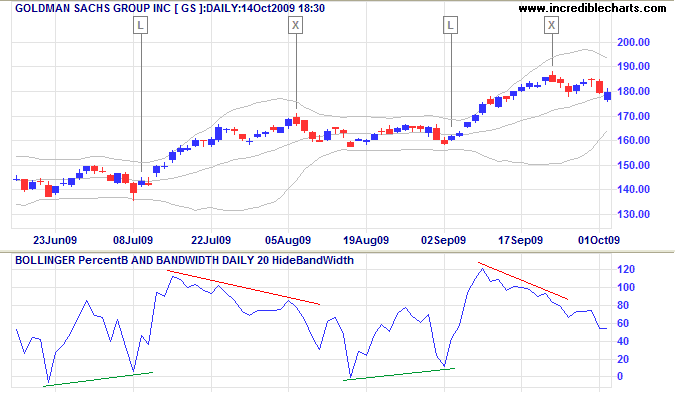Click the 190.00 price axis label
Screen dimensions: 675x395
[634, 66]
